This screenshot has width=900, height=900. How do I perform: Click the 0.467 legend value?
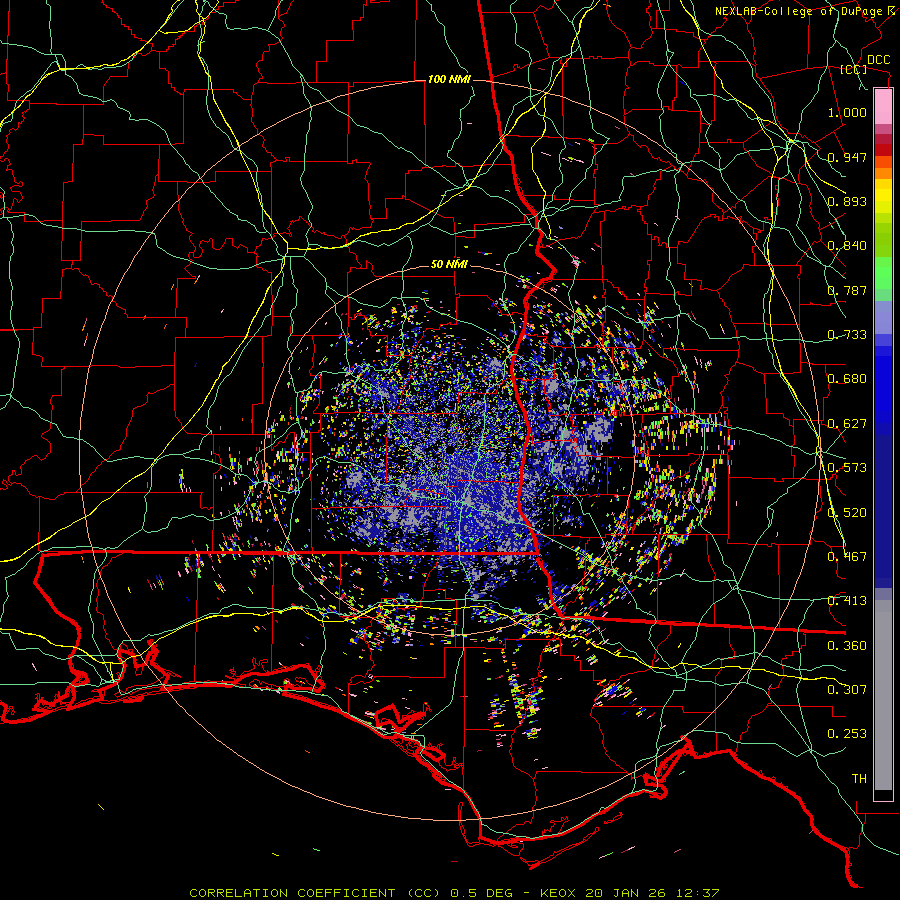(x=847, y=557)
